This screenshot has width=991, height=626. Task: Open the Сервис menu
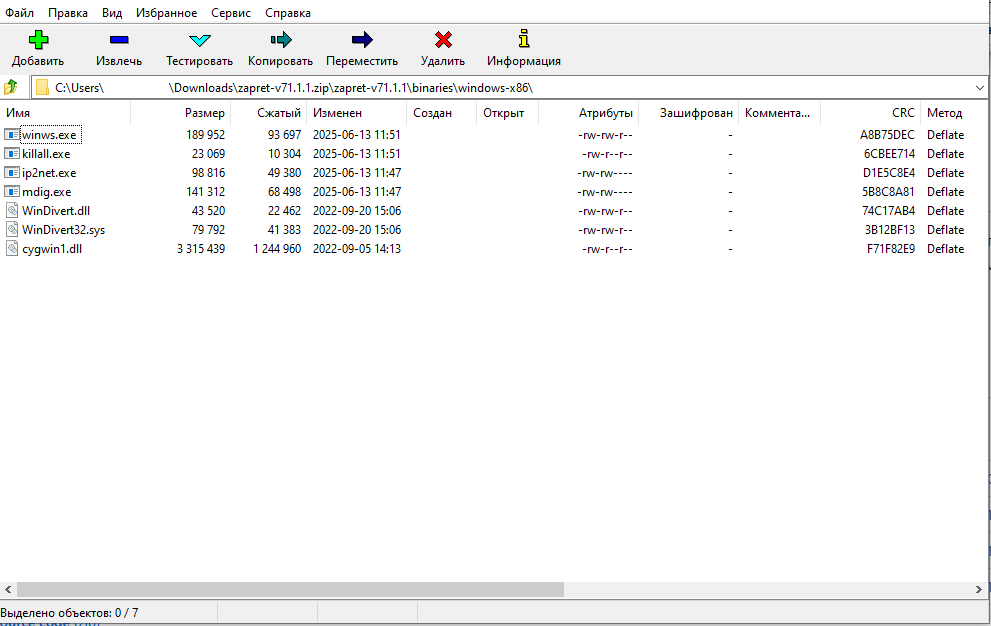tap(231, 13)
